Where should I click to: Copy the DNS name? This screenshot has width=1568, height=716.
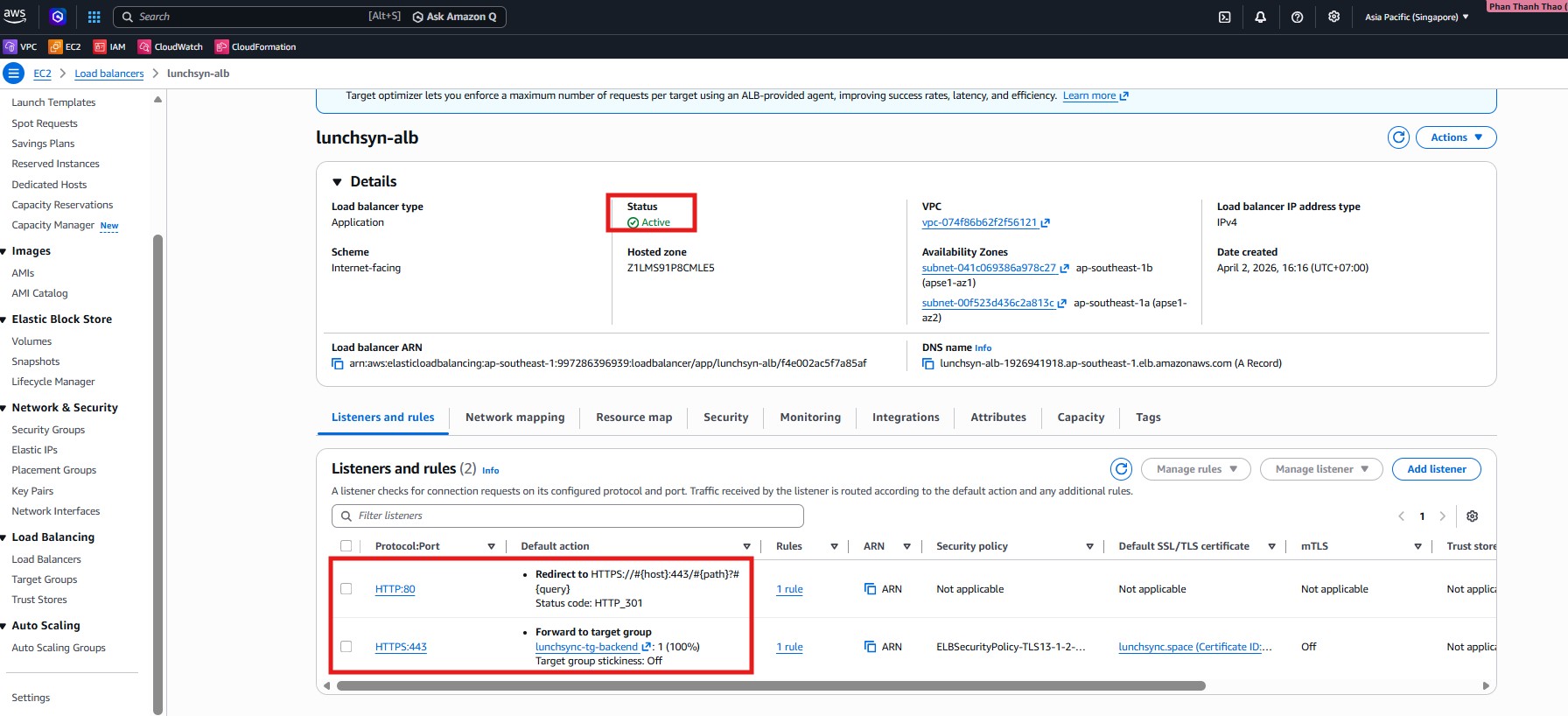coord(928,364)
